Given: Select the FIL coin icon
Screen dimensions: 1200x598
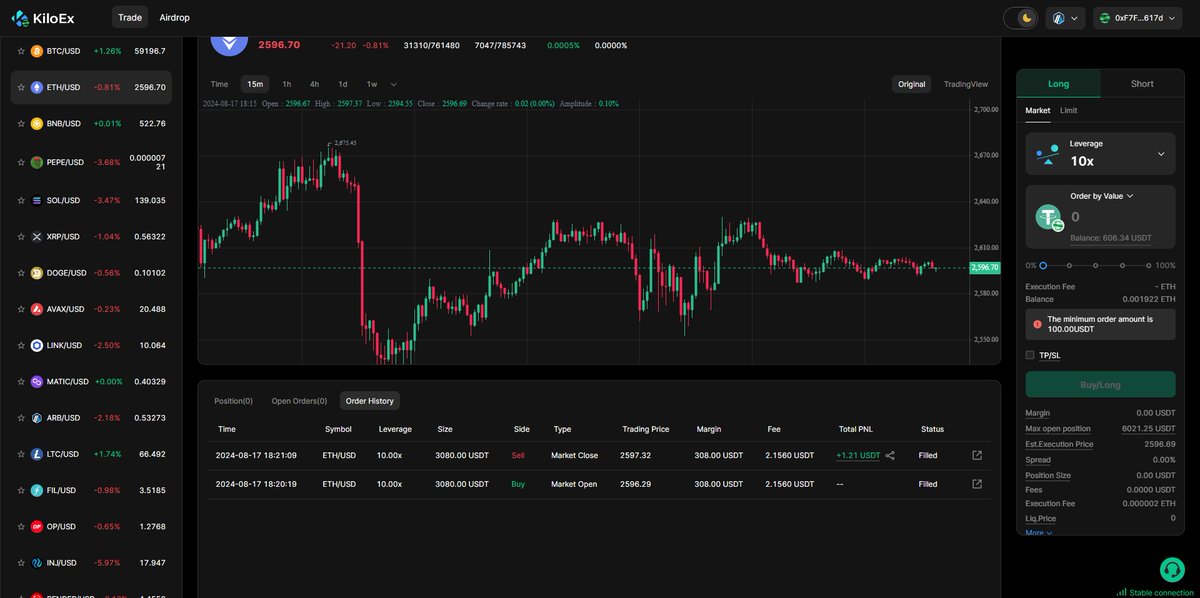Looking at the screenshot, I should pyautogui.click(x=37, y=491).
